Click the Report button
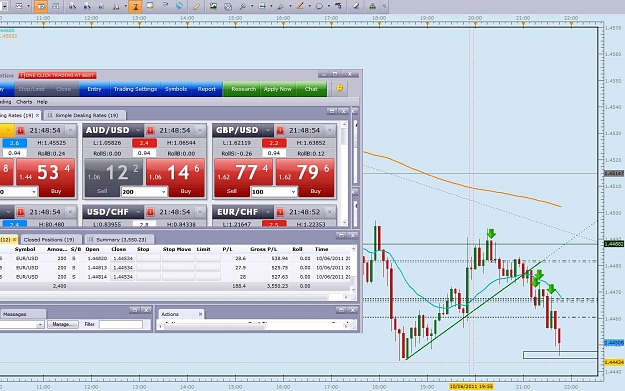This screenshot has height=391, width=625. (x=206, y=89)
